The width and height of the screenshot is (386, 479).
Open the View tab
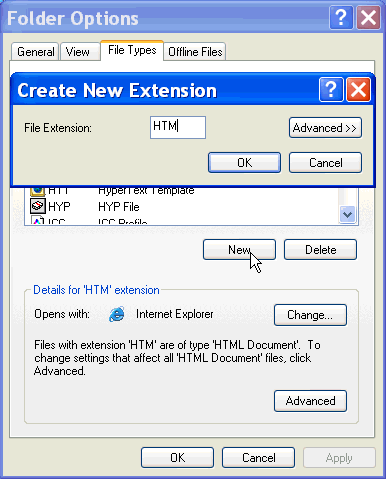pos(77,52)
